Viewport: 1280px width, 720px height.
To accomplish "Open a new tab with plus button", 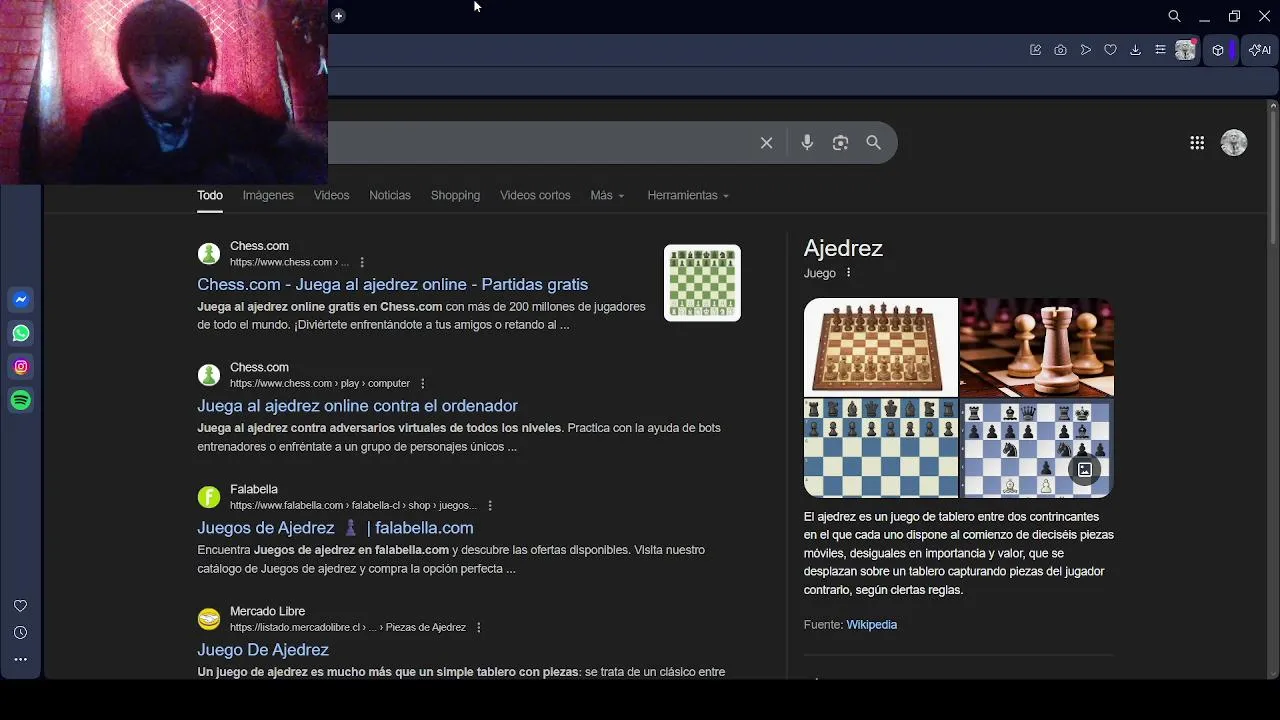I will click(338, 16).
